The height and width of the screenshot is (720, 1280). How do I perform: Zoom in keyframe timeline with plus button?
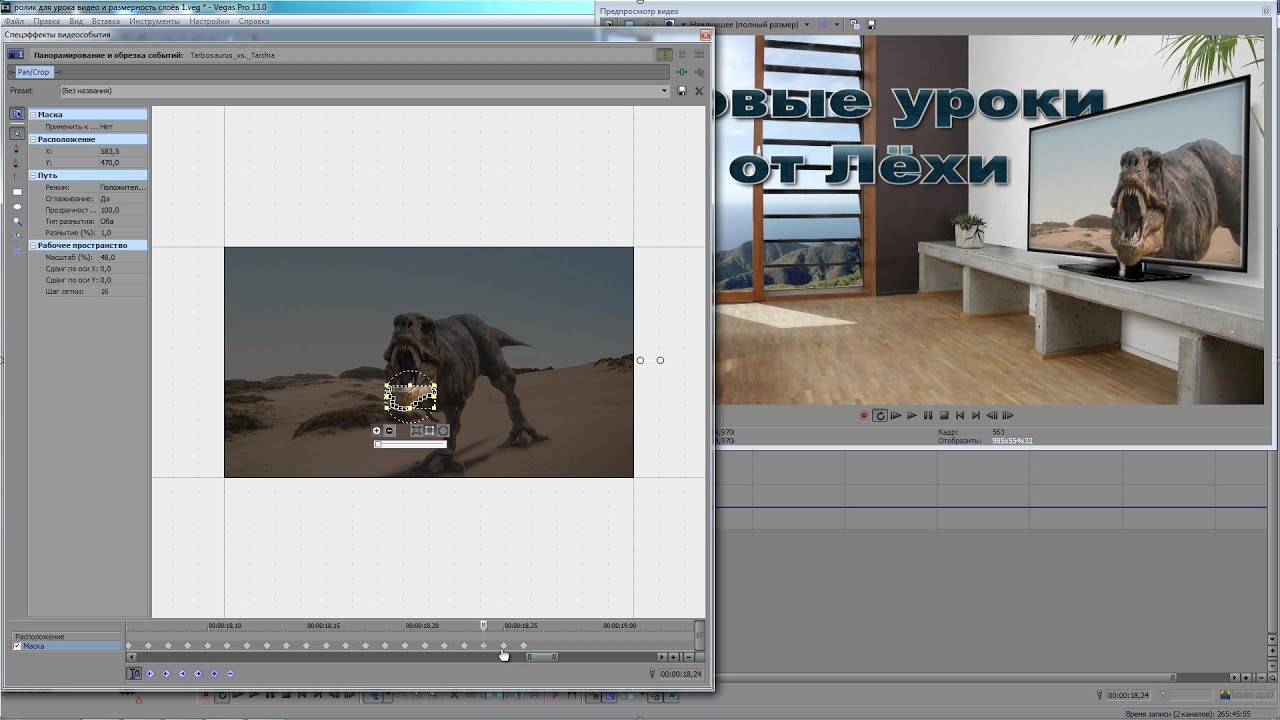point(673,657)
